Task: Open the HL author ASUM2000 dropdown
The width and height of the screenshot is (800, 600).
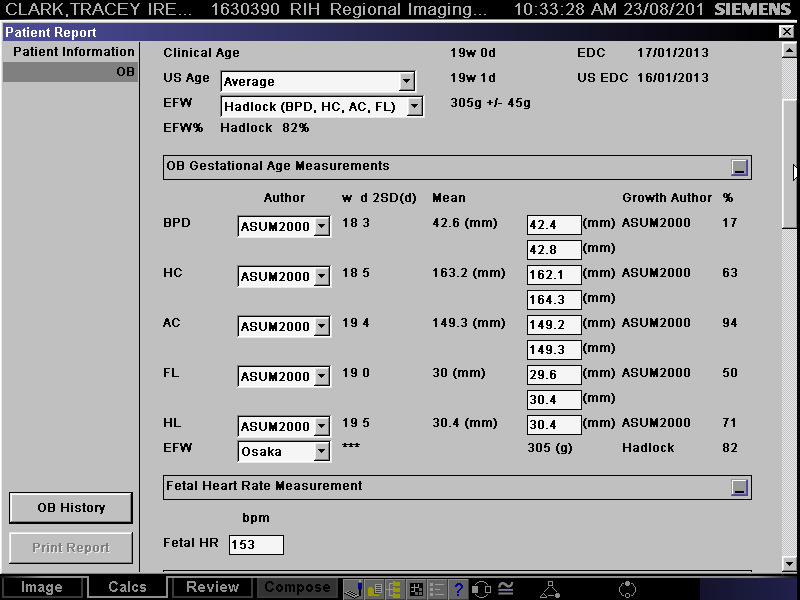Action: [x=321, y=426]
